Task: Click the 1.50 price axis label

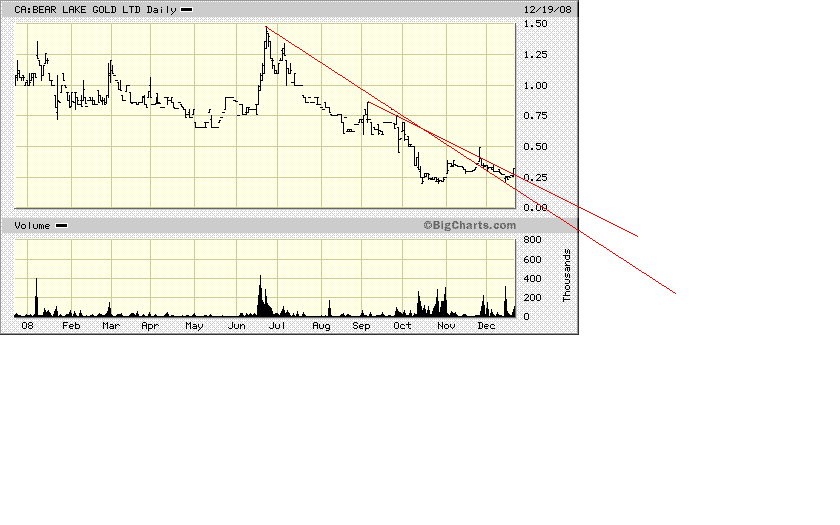Action: [535, 24]
